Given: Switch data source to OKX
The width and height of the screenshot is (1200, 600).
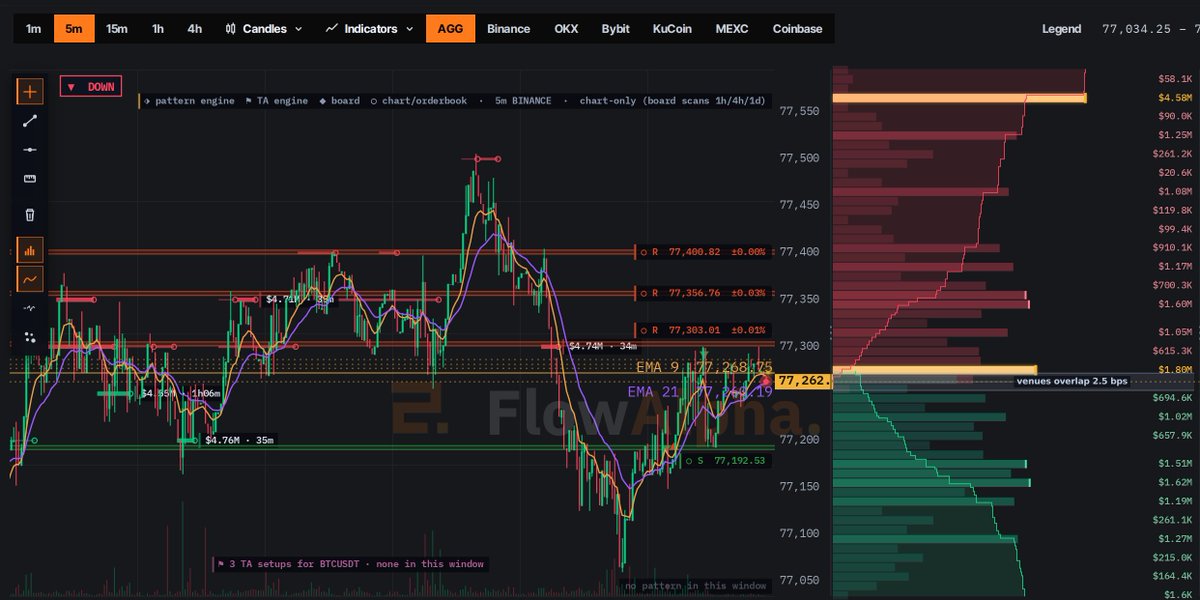Looking at the screenshot, I should pyautogui.click(x=566, y=29).
